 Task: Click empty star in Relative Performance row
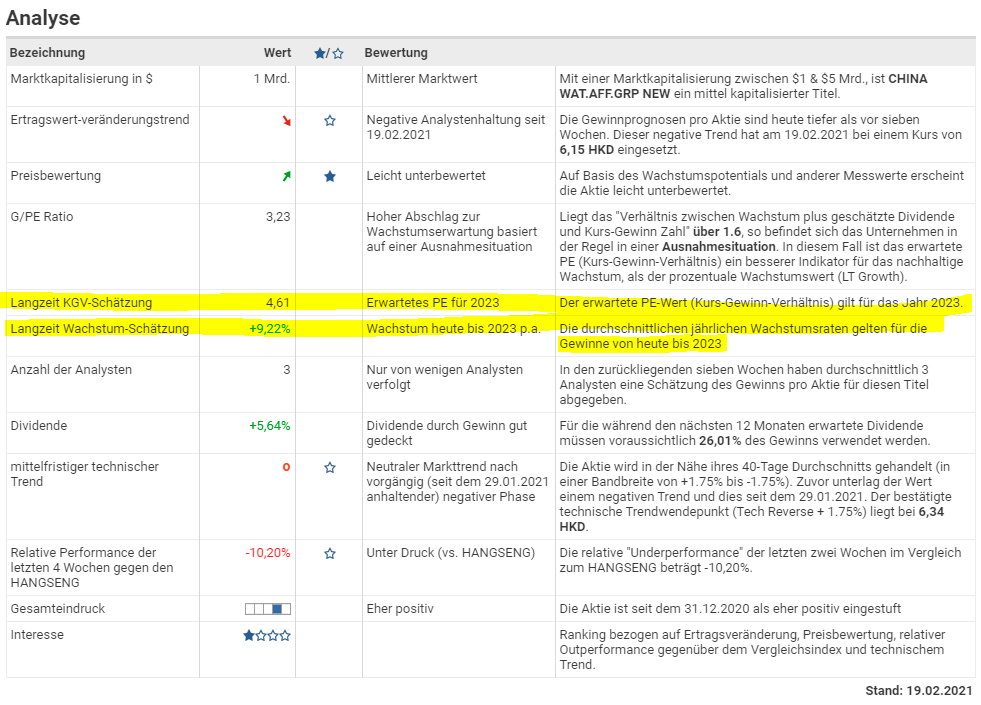tap(330, 553)
